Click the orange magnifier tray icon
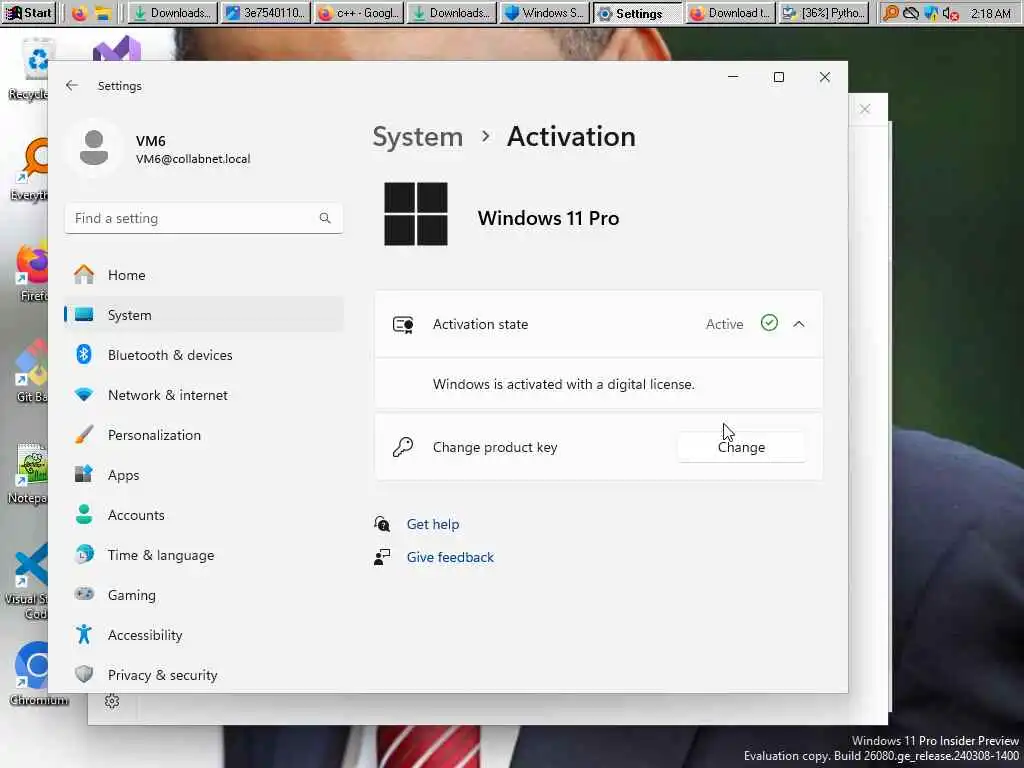Screen dimensions: 1024x768 pyautogui.click(x=891, y=13)
